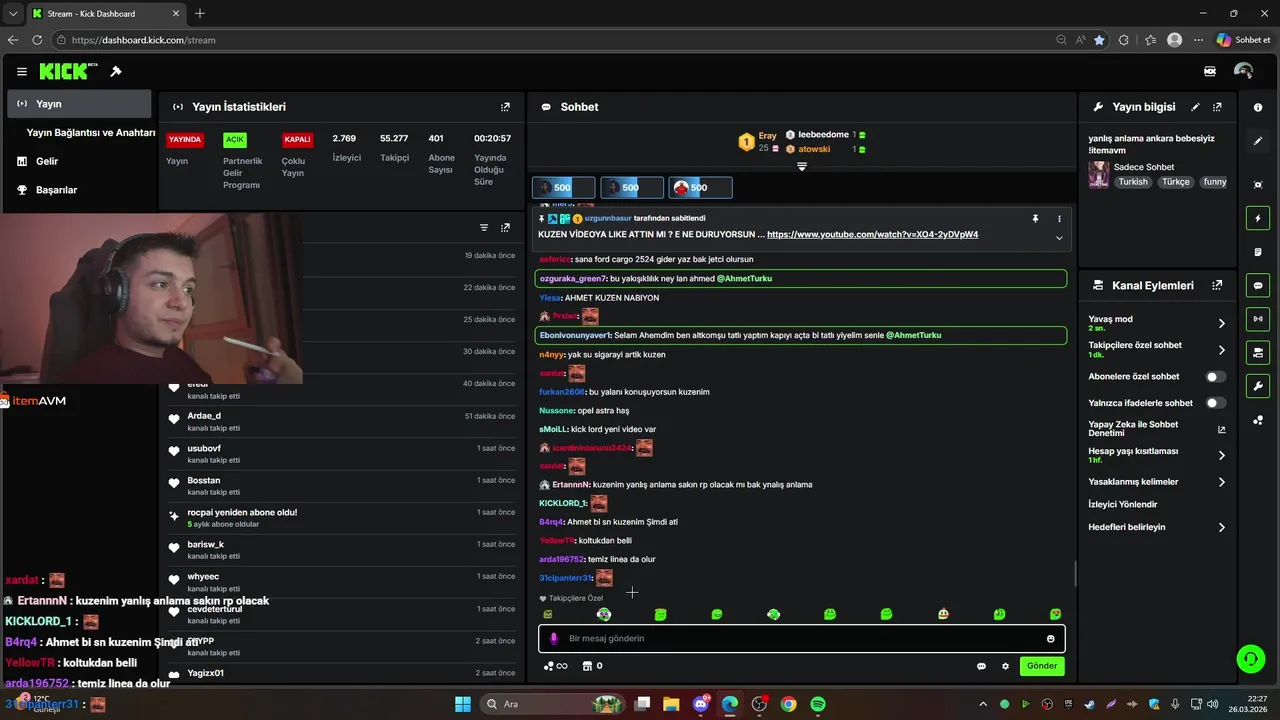Viewport: 1280px width, 720px height.
Task: Open the Windows Start menu
Action: [463, 704]
